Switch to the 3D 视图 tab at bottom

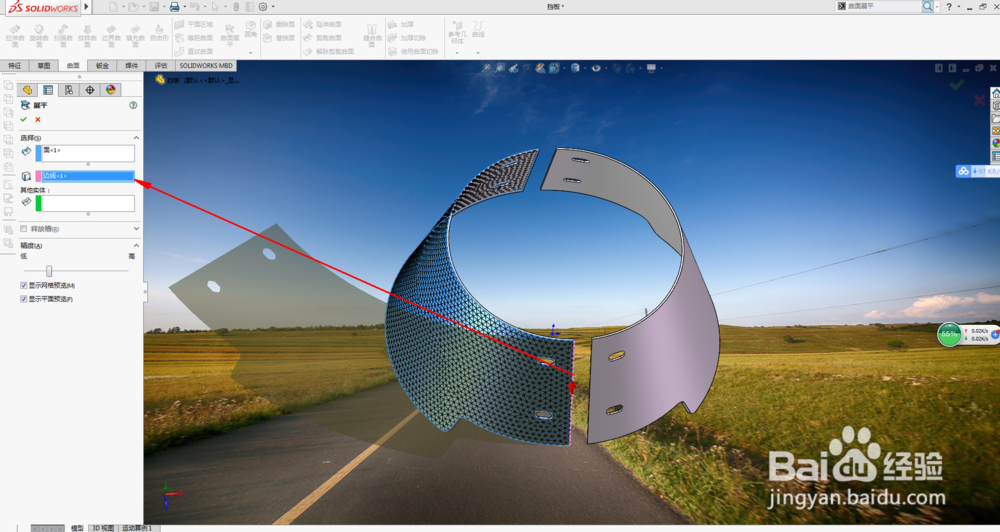tap(103, 528)
